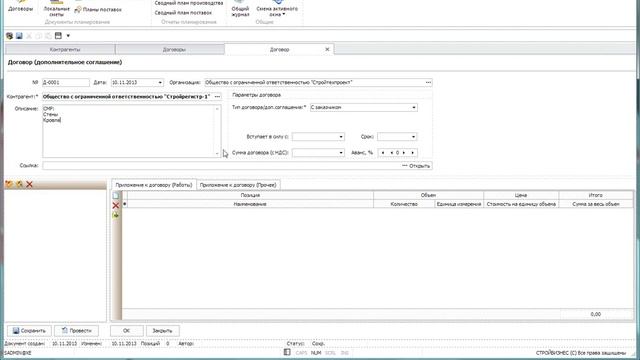Screen dimensions: 640x360
Task: Click the Количество column header
Action: click(x=404, y=204)
